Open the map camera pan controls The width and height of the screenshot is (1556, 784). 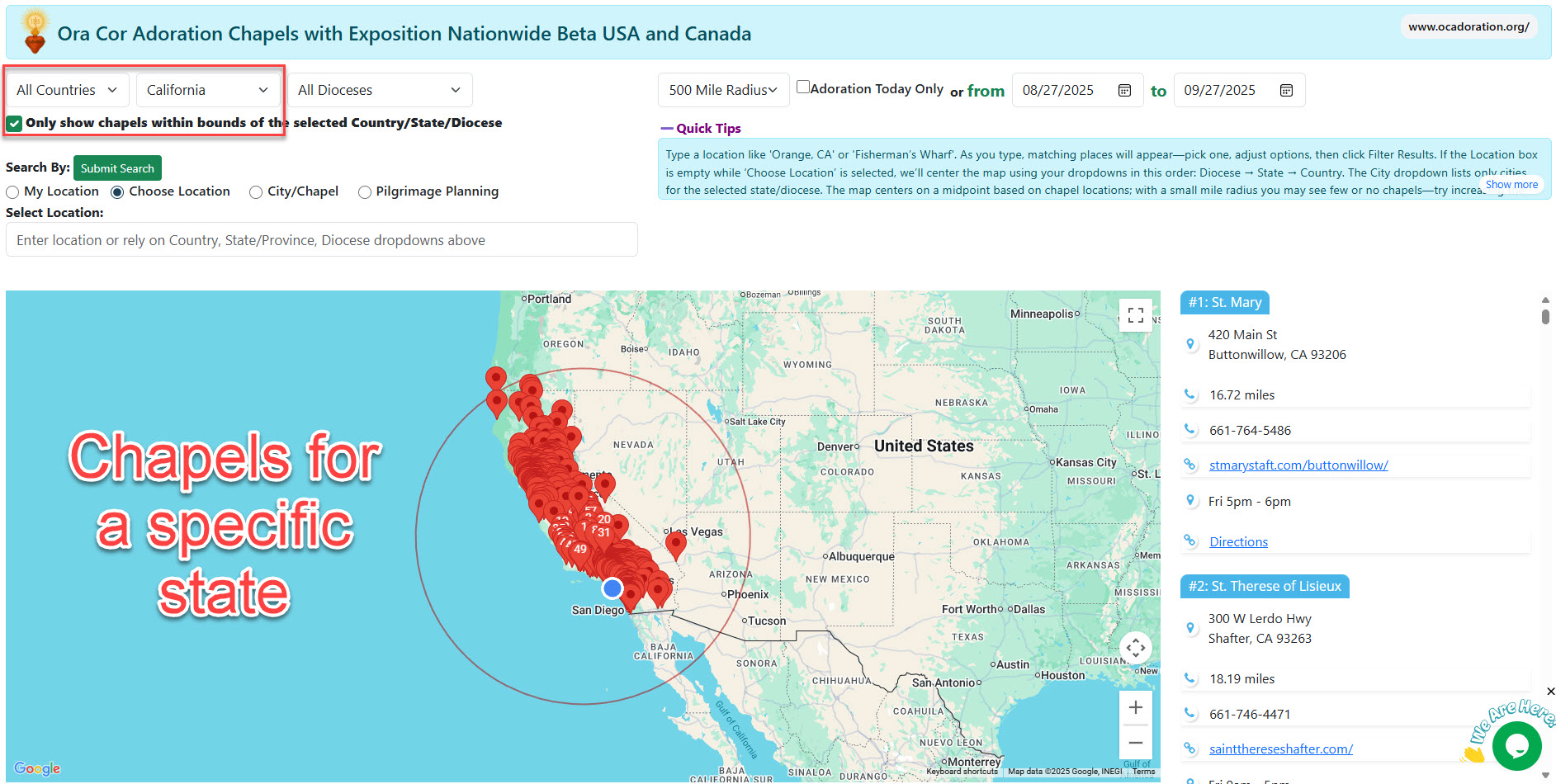coord(1136,648)
